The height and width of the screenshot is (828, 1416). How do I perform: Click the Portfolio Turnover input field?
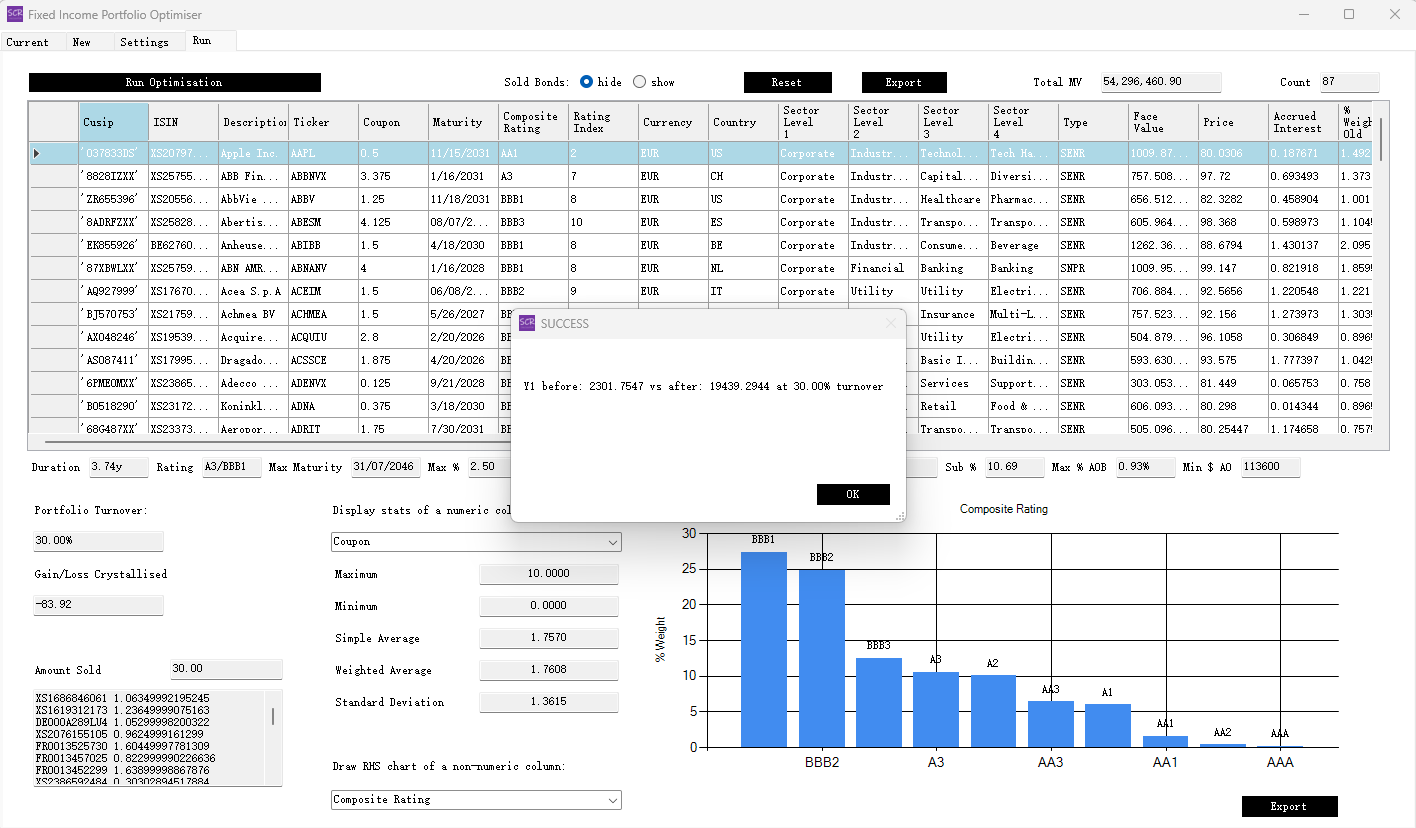point(98,540)
